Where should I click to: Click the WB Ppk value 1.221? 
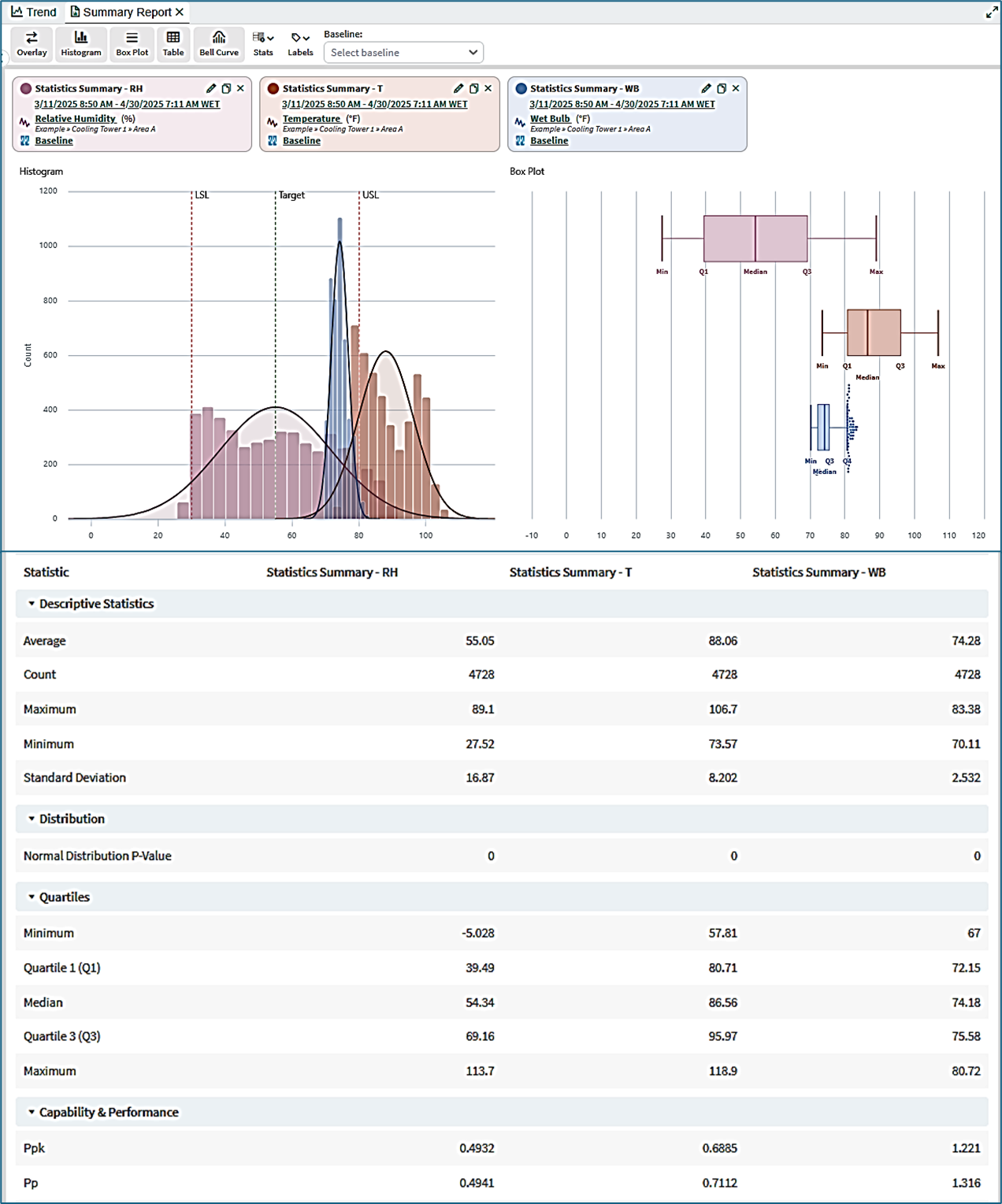tap(966, 1148)
